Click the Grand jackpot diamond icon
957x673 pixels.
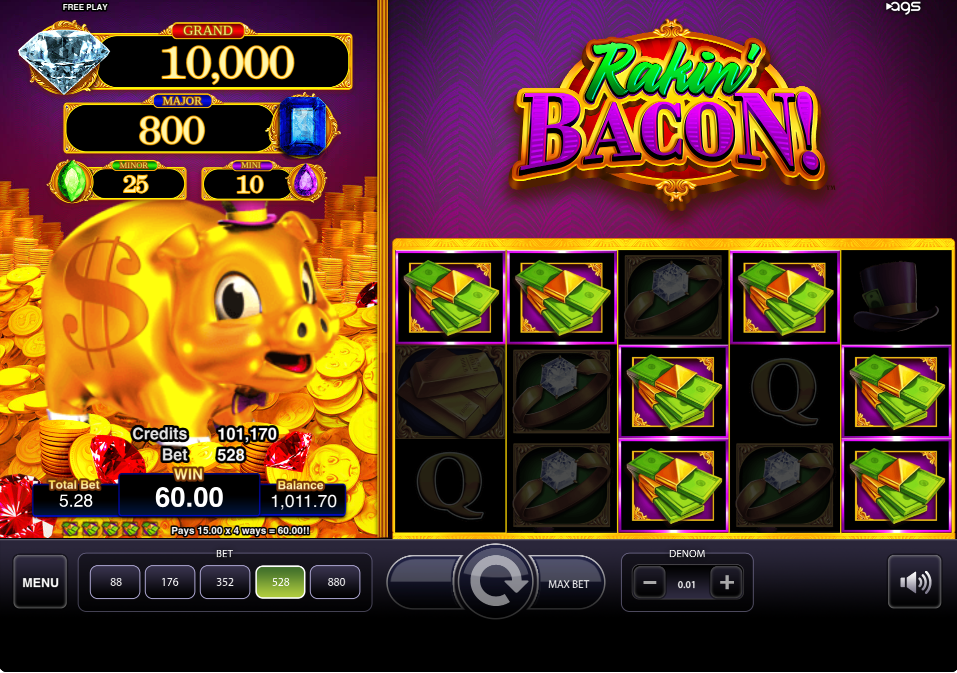63,60
